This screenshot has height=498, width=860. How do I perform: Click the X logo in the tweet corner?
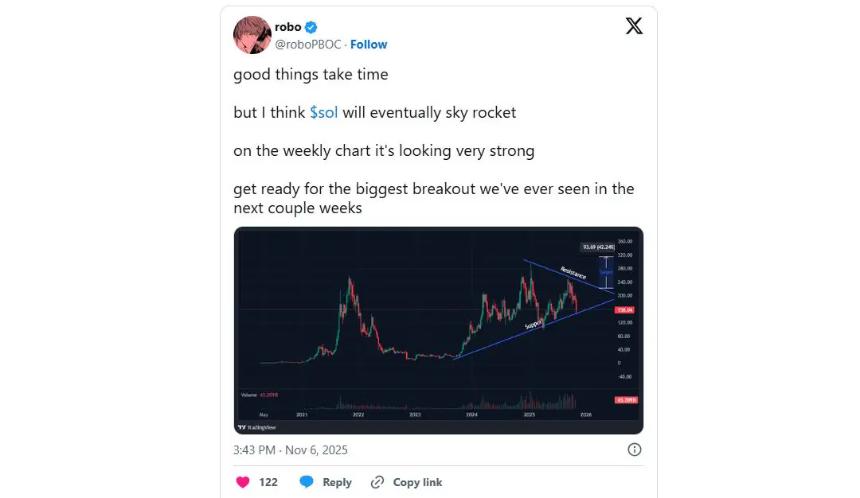pos(634,27)
